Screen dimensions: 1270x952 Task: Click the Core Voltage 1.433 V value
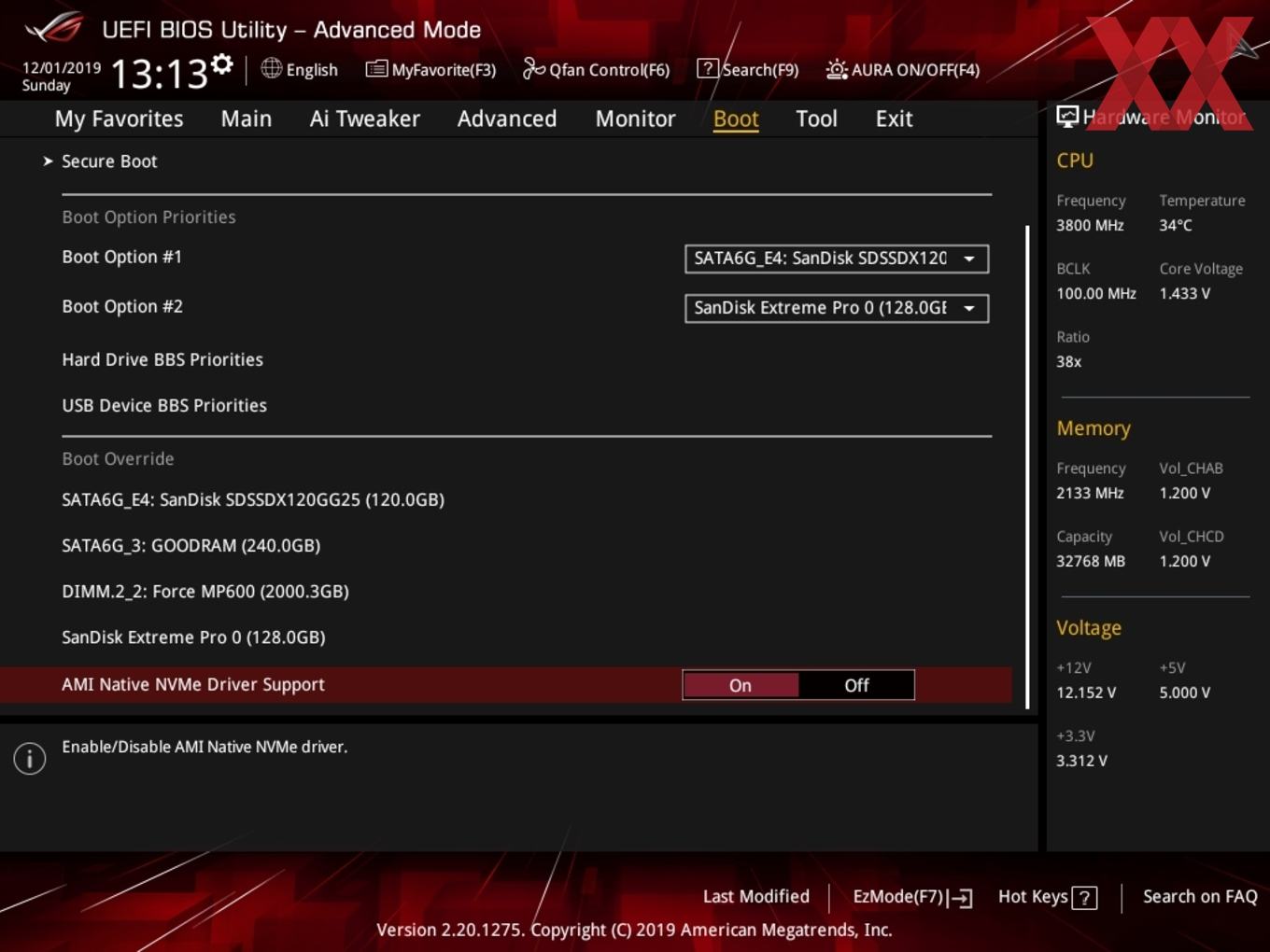[1184, 293]
